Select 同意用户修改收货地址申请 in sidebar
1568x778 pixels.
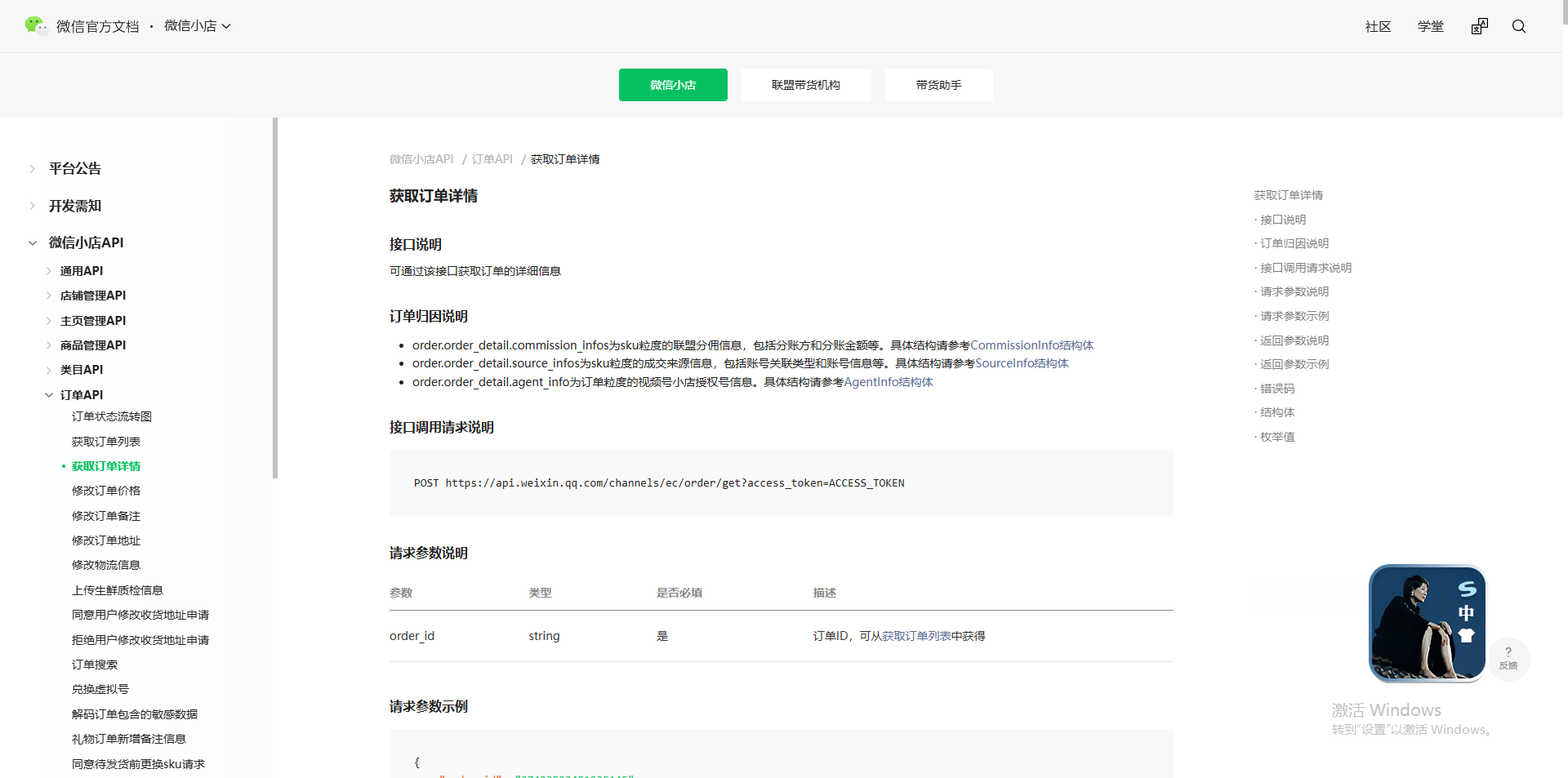coord(140,615)
